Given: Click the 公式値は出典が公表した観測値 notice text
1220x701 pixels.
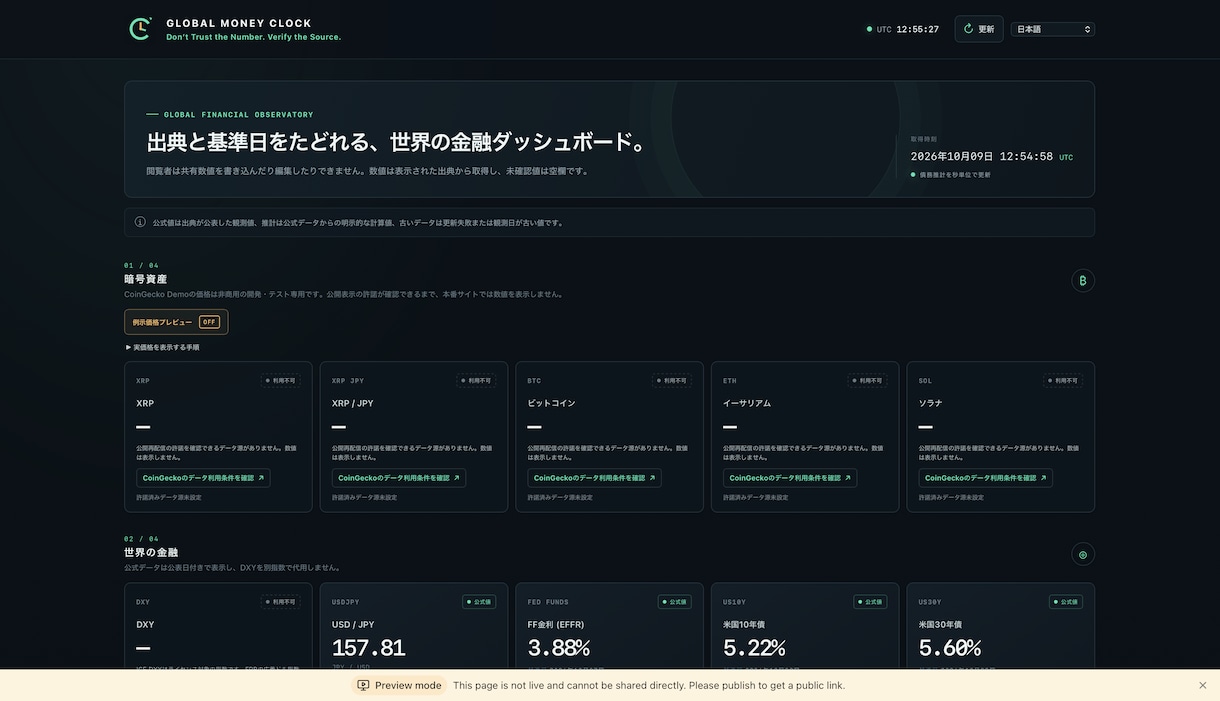Looking at the screenshot, I should click(x=359, y=223).
